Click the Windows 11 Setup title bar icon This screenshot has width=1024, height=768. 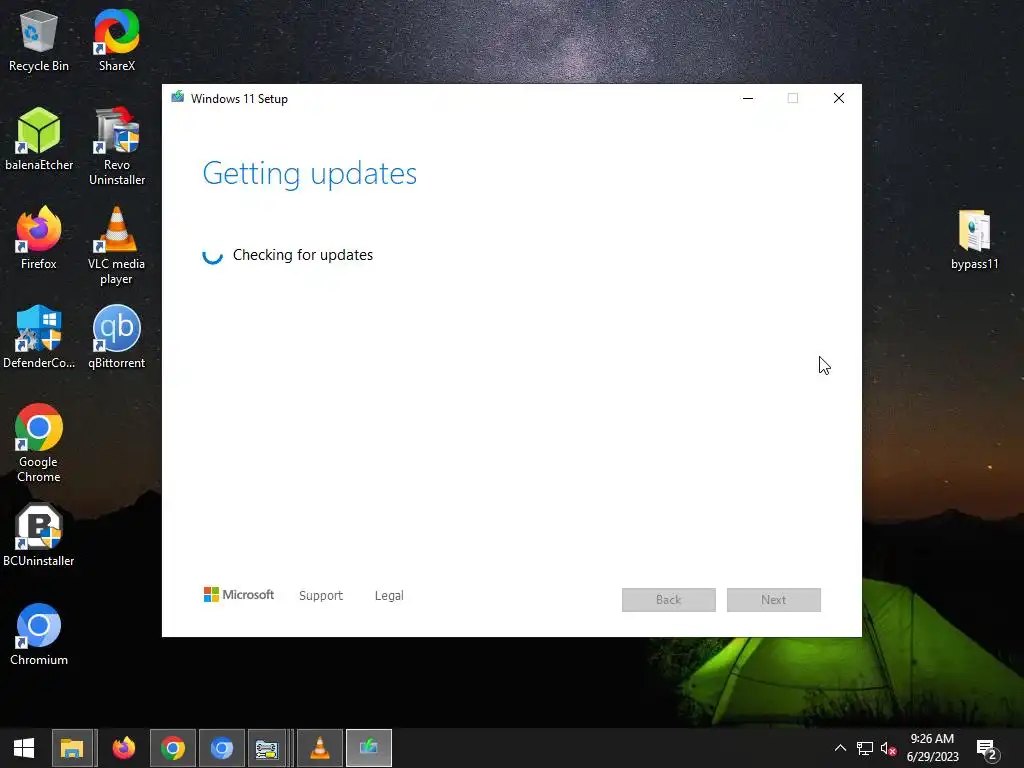(178, 98)
